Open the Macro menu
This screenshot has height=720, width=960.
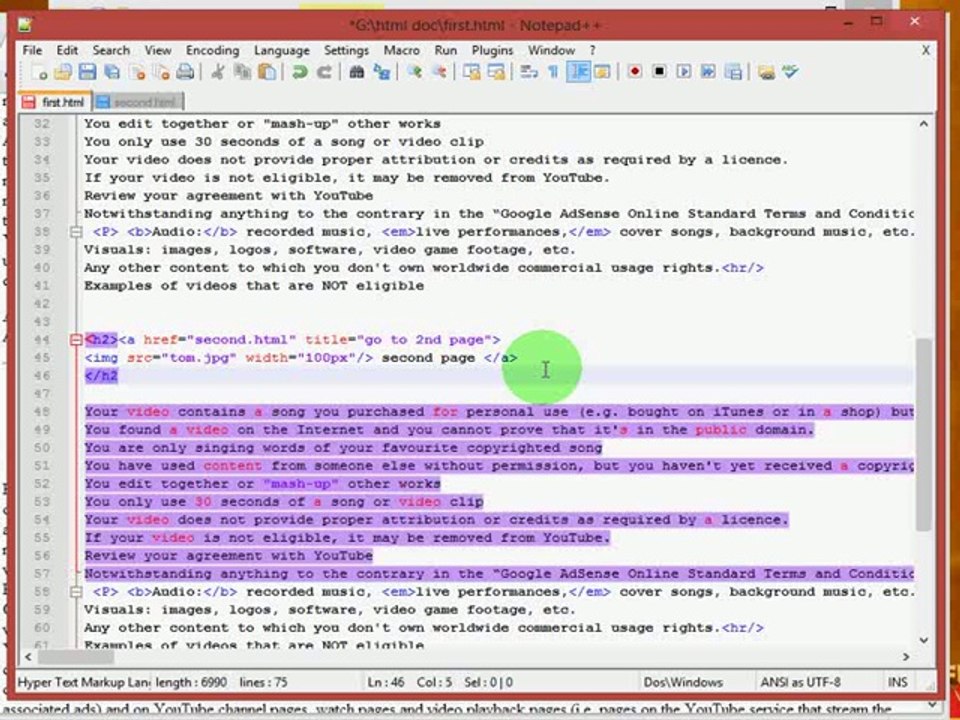402,50
